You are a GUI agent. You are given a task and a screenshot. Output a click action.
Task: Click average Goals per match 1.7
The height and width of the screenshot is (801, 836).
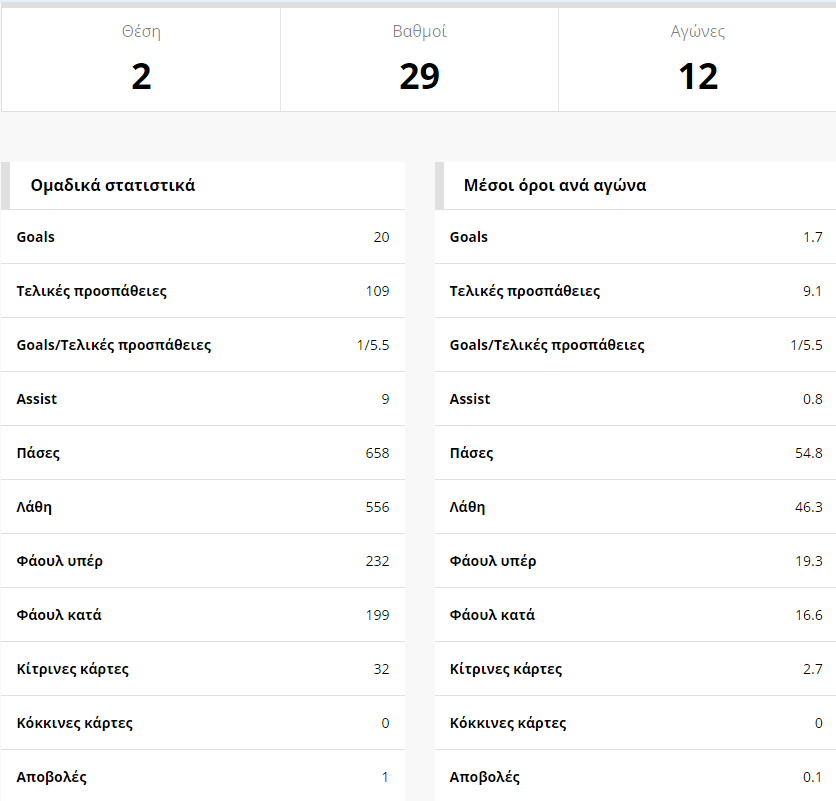tap(812, 237)
